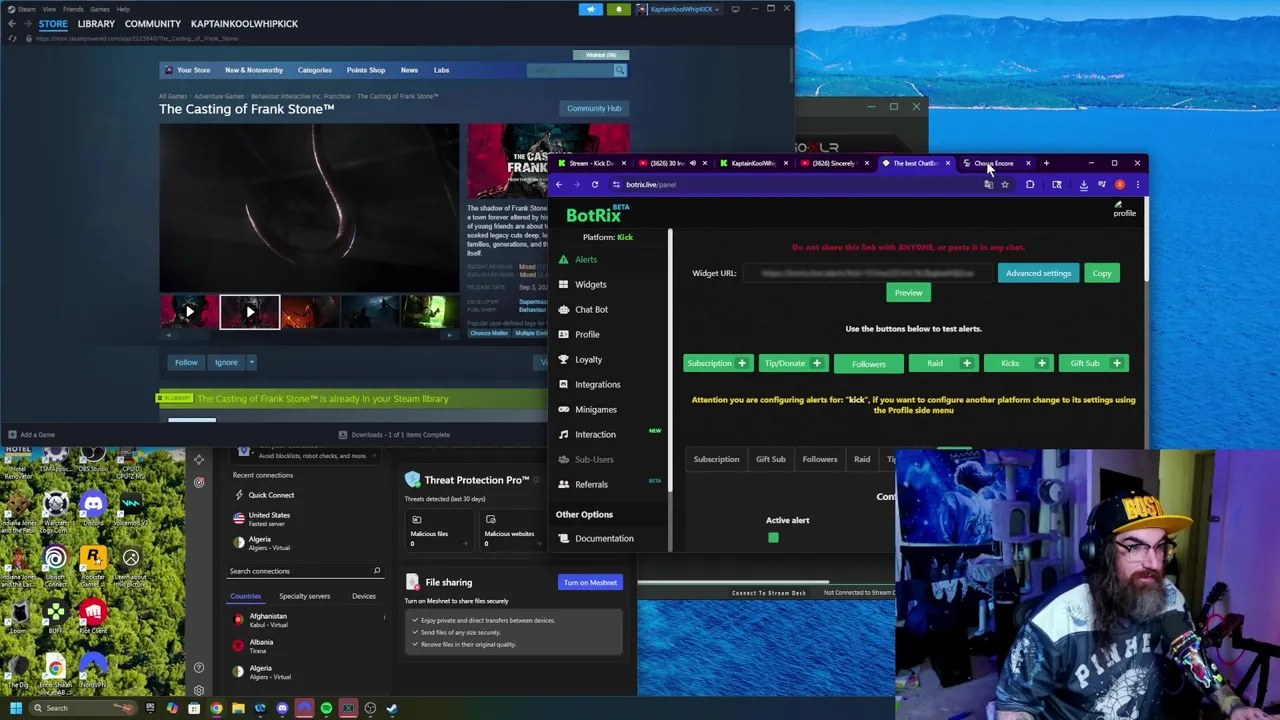
Task: Open Profile in the BotRix sidebar
Action: pos(587,334)
